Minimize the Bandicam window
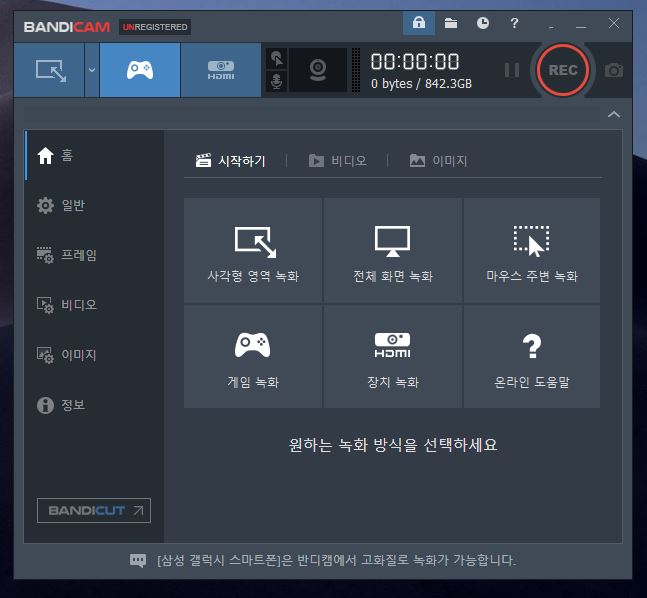 (x=581, y=26)
